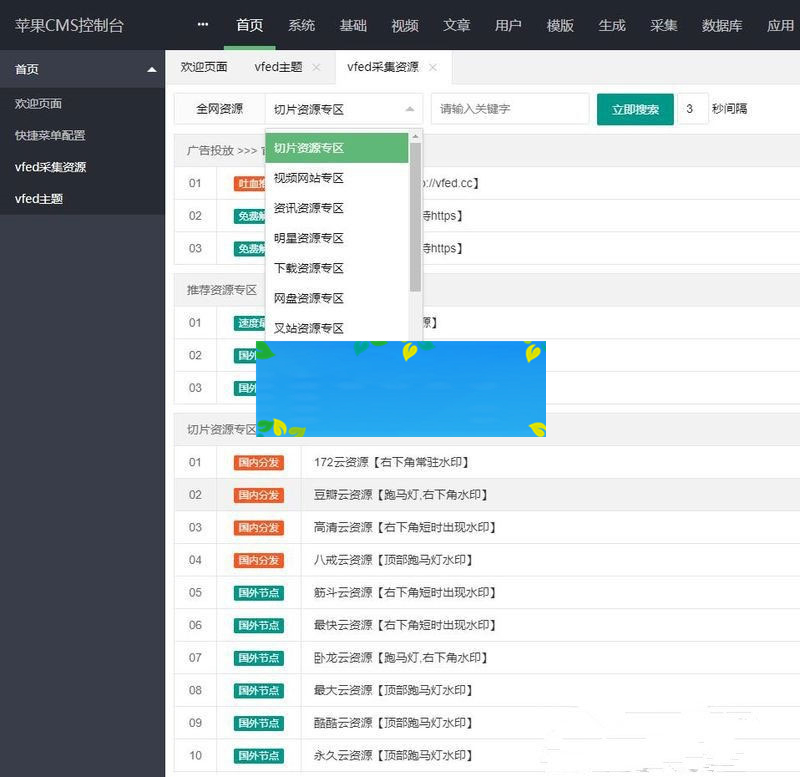Click the 国内分发 badge on 172云资源 row
The height and width of the screenshot is (777, 800).
coord(257,461)
